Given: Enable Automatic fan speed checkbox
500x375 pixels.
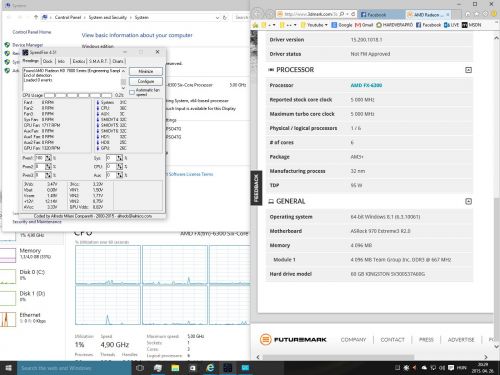Looking at the screenshot, I should pos(132,92).
